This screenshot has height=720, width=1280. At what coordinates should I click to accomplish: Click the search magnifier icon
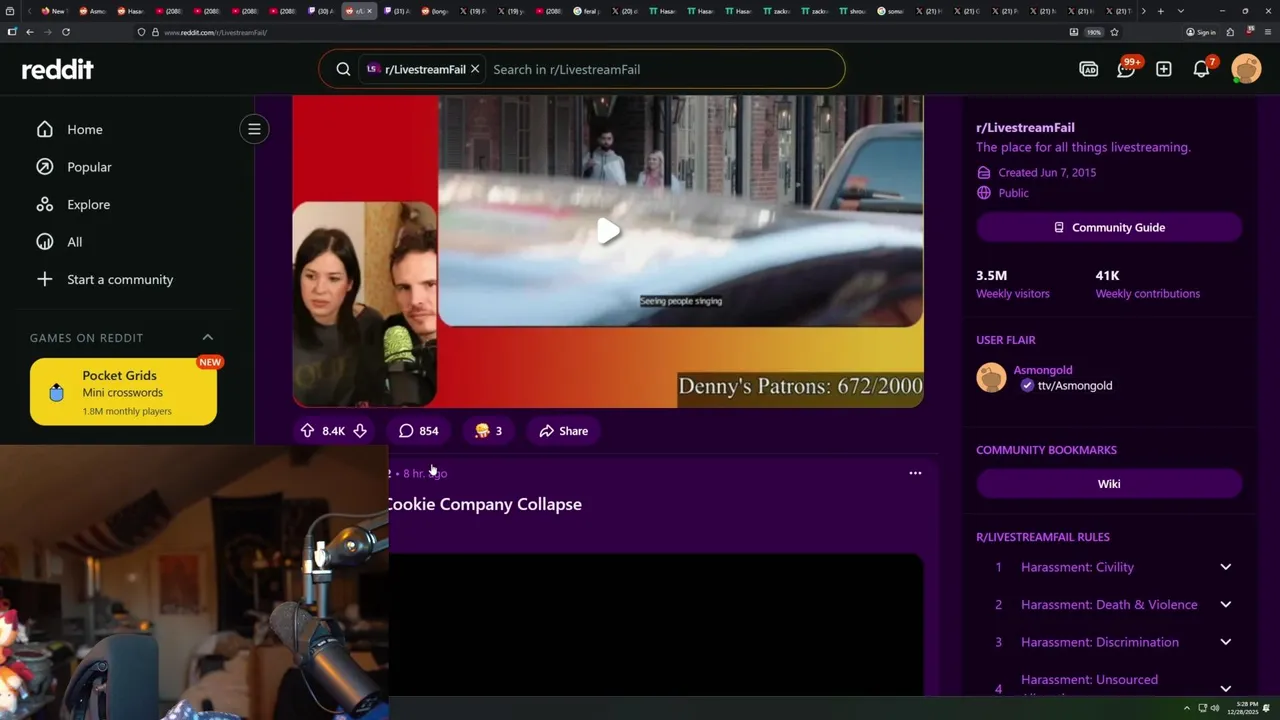(x=343, y=69)
